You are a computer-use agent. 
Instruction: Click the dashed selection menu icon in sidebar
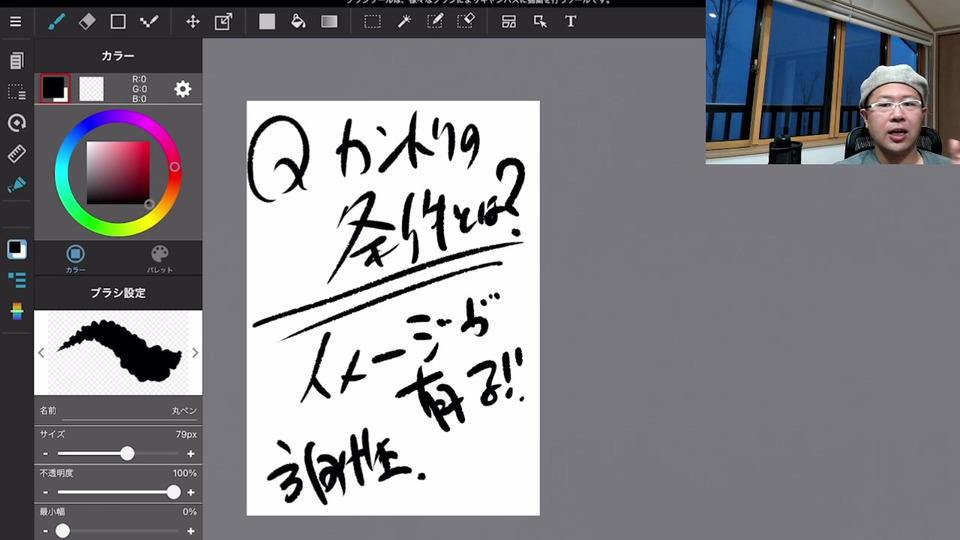pos(17,92)
